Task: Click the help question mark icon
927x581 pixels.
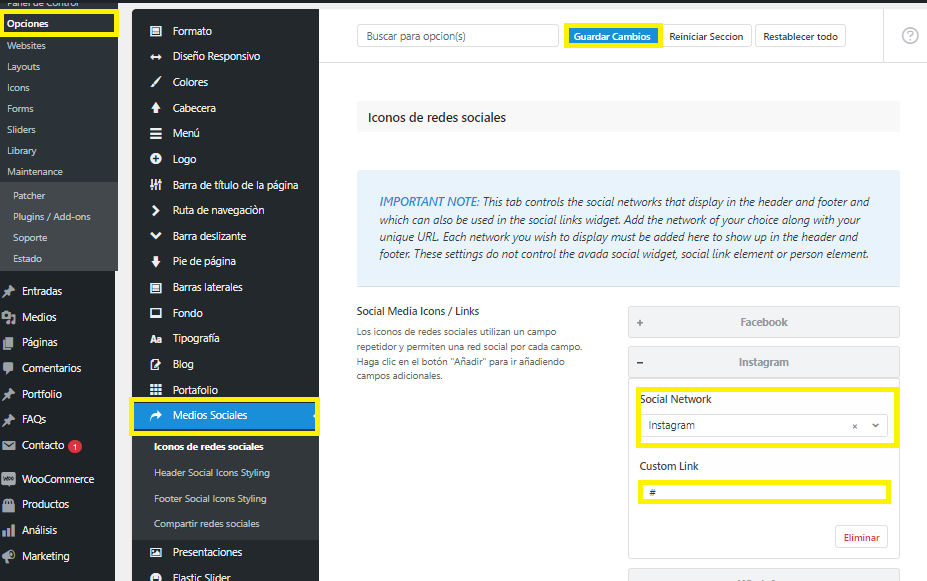Action: pos(909,36)
